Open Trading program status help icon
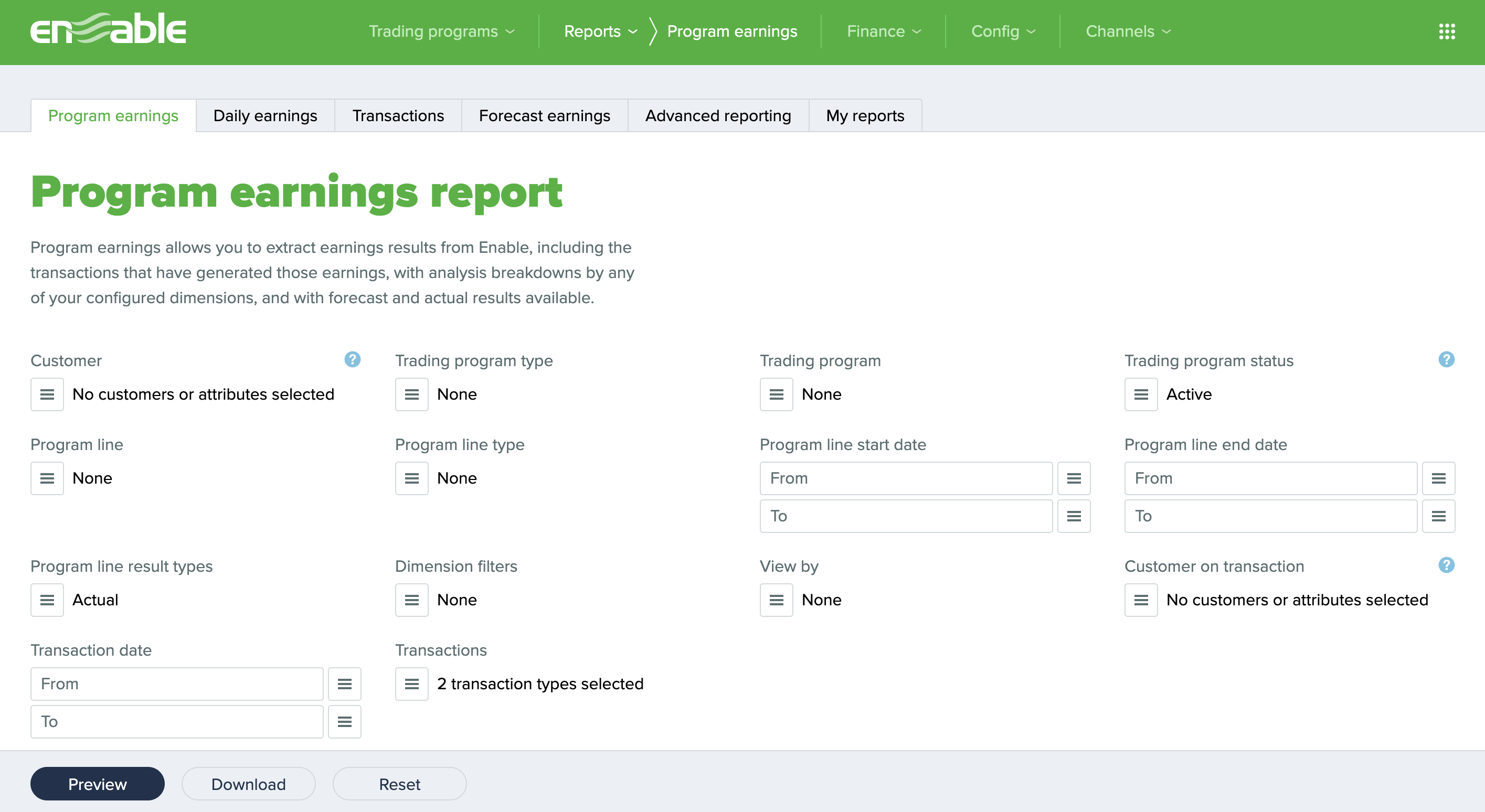 tap(1446, 360)
